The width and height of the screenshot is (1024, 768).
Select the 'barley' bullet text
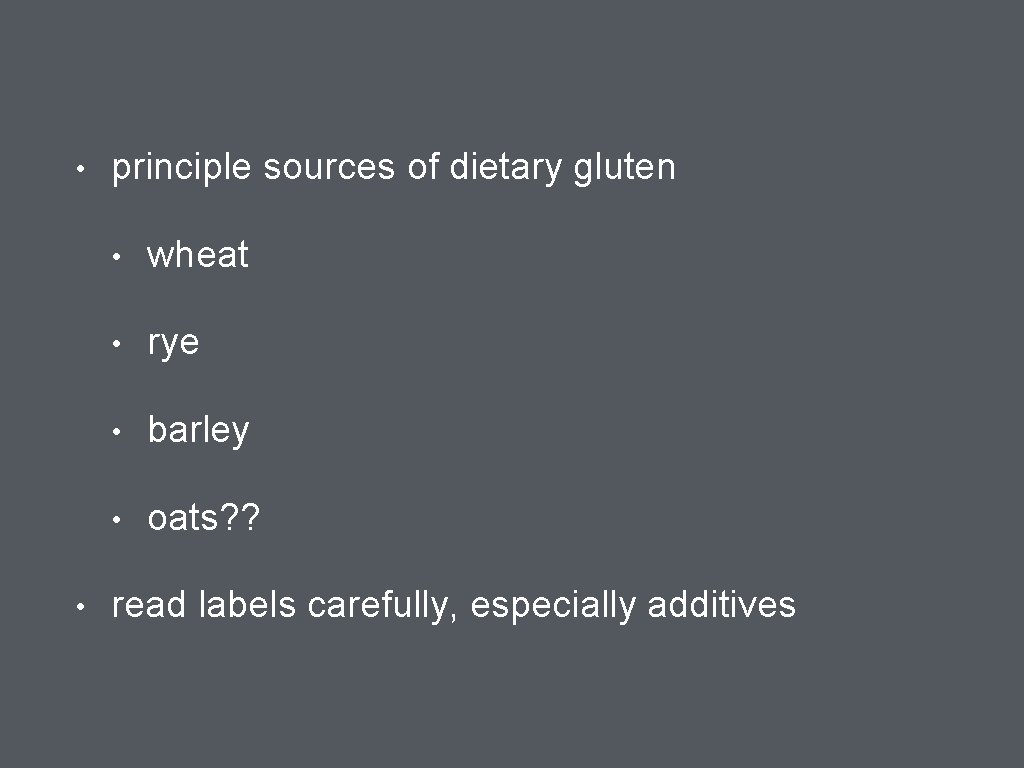point(198,431)
